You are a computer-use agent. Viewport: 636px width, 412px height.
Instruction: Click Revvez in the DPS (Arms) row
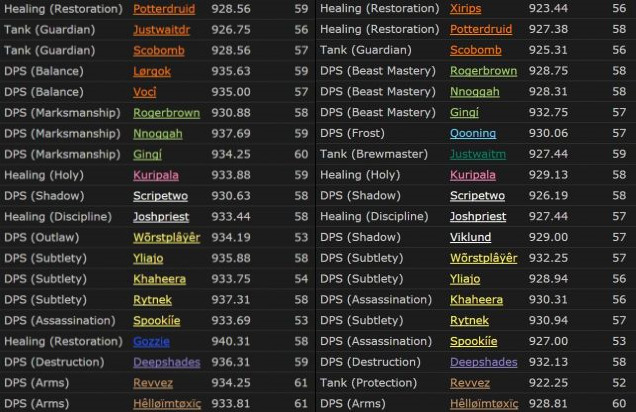coord(153,383)
